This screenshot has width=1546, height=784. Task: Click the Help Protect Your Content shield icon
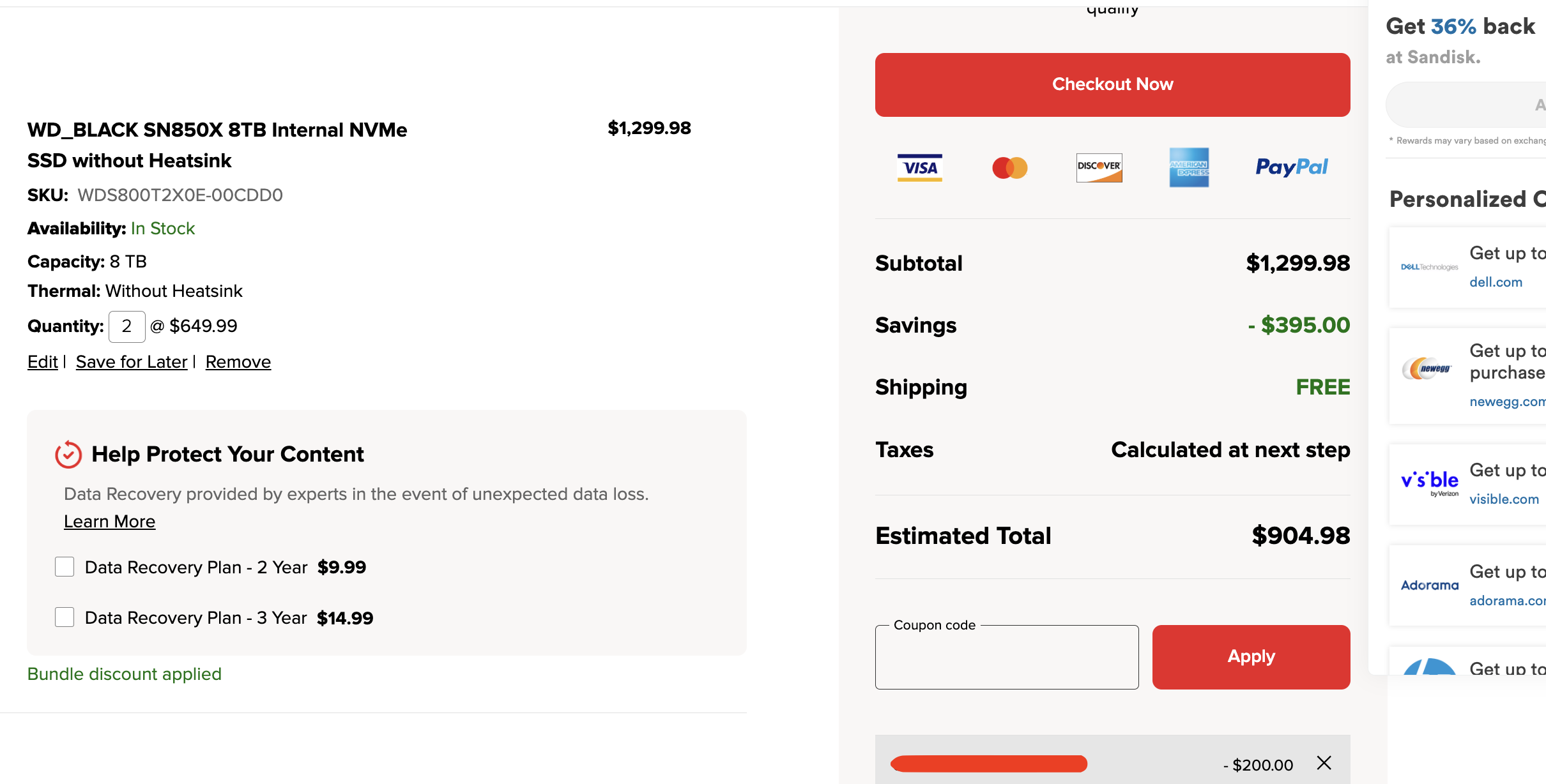[68, 455]
